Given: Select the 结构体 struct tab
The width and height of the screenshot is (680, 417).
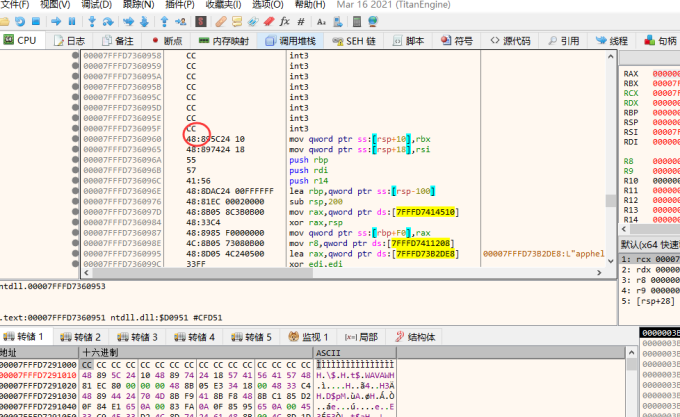Looking at the screenshot, I should 415,337.
